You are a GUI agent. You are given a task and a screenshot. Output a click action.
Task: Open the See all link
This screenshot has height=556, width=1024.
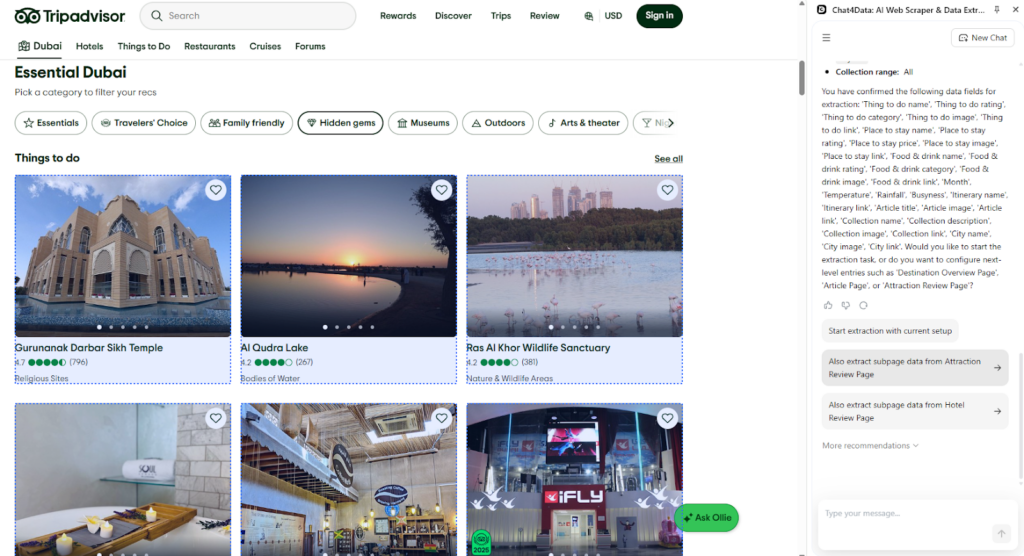[668, 159]
